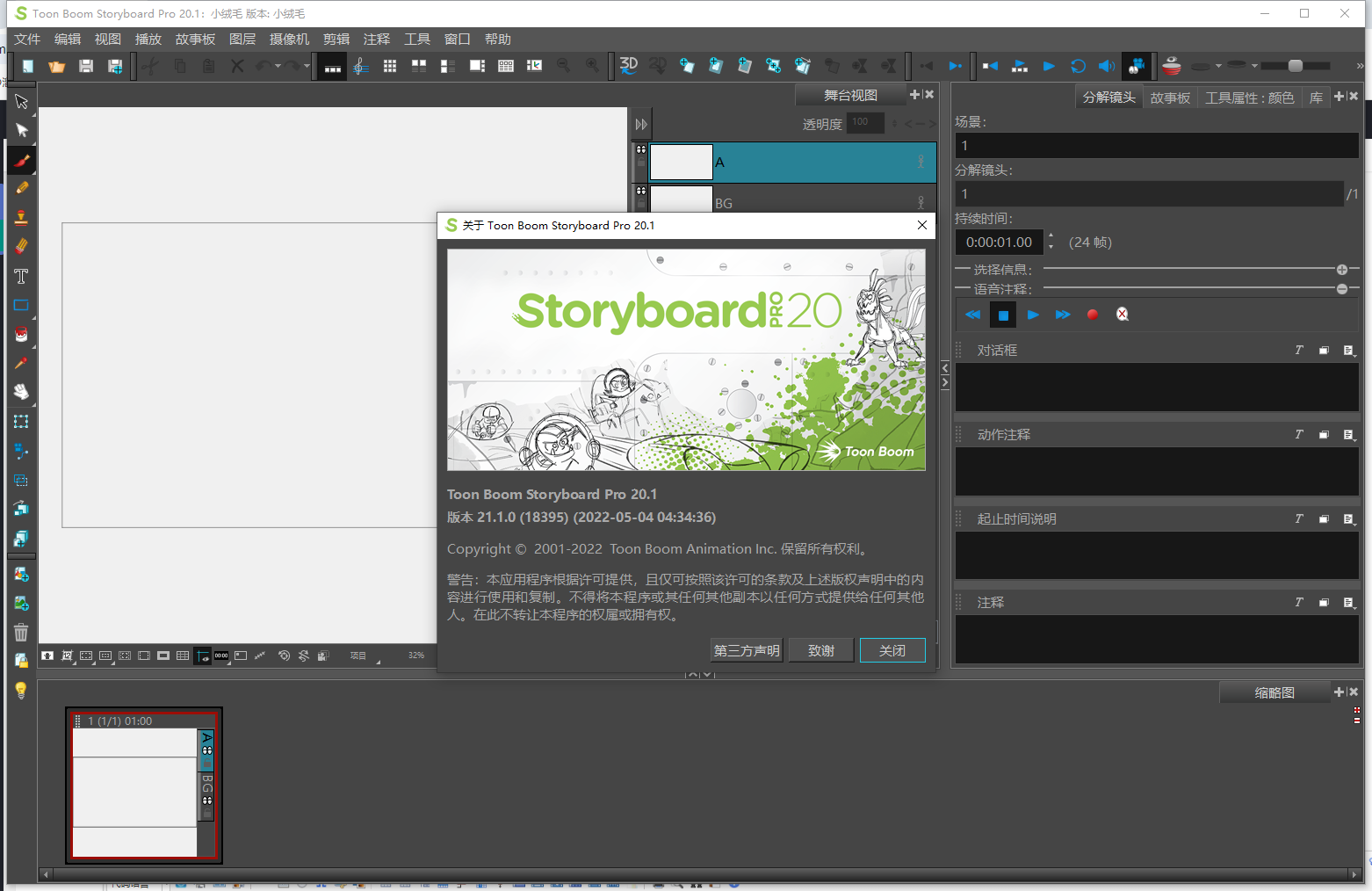
Task: Click the Play button in top toolbar
Action: tap(1049, 66)
